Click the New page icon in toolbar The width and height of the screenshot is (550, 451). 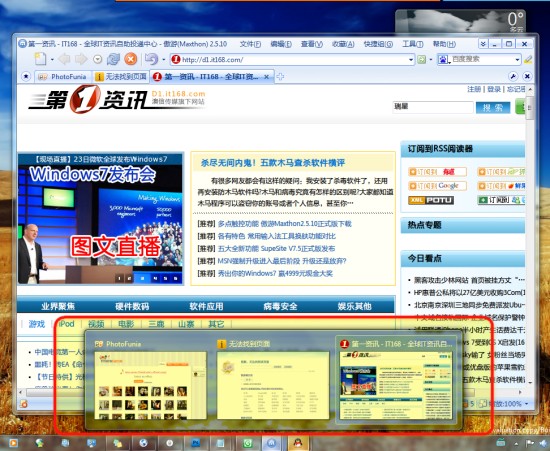point(40,59)
